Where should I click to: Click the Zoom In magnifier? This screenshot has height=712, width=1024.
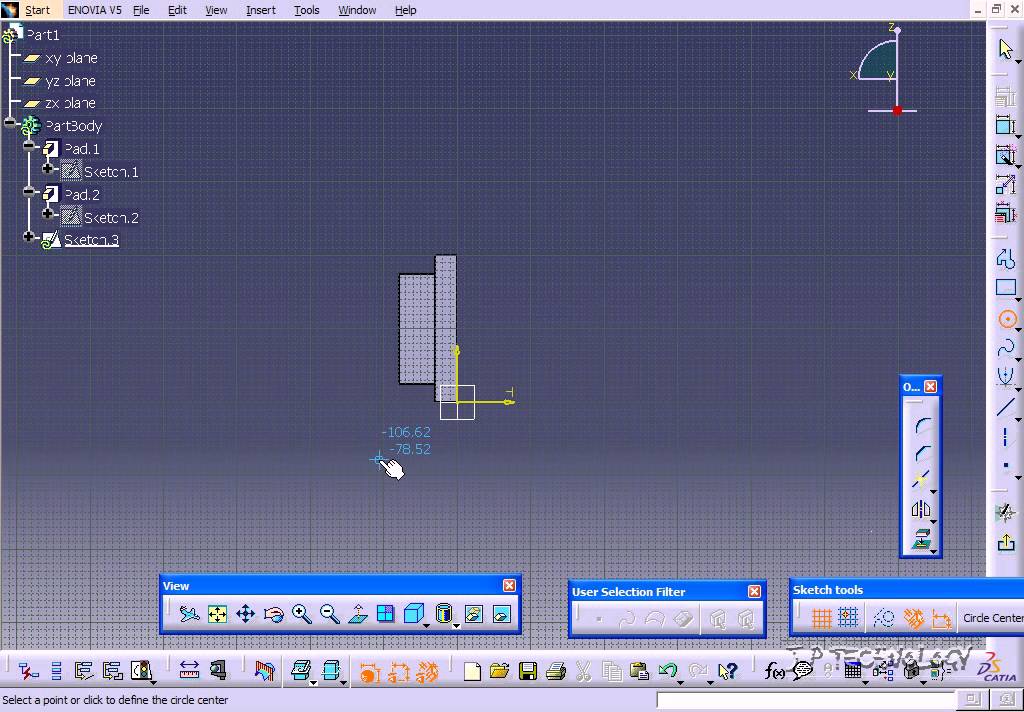[x=302, y=614]
